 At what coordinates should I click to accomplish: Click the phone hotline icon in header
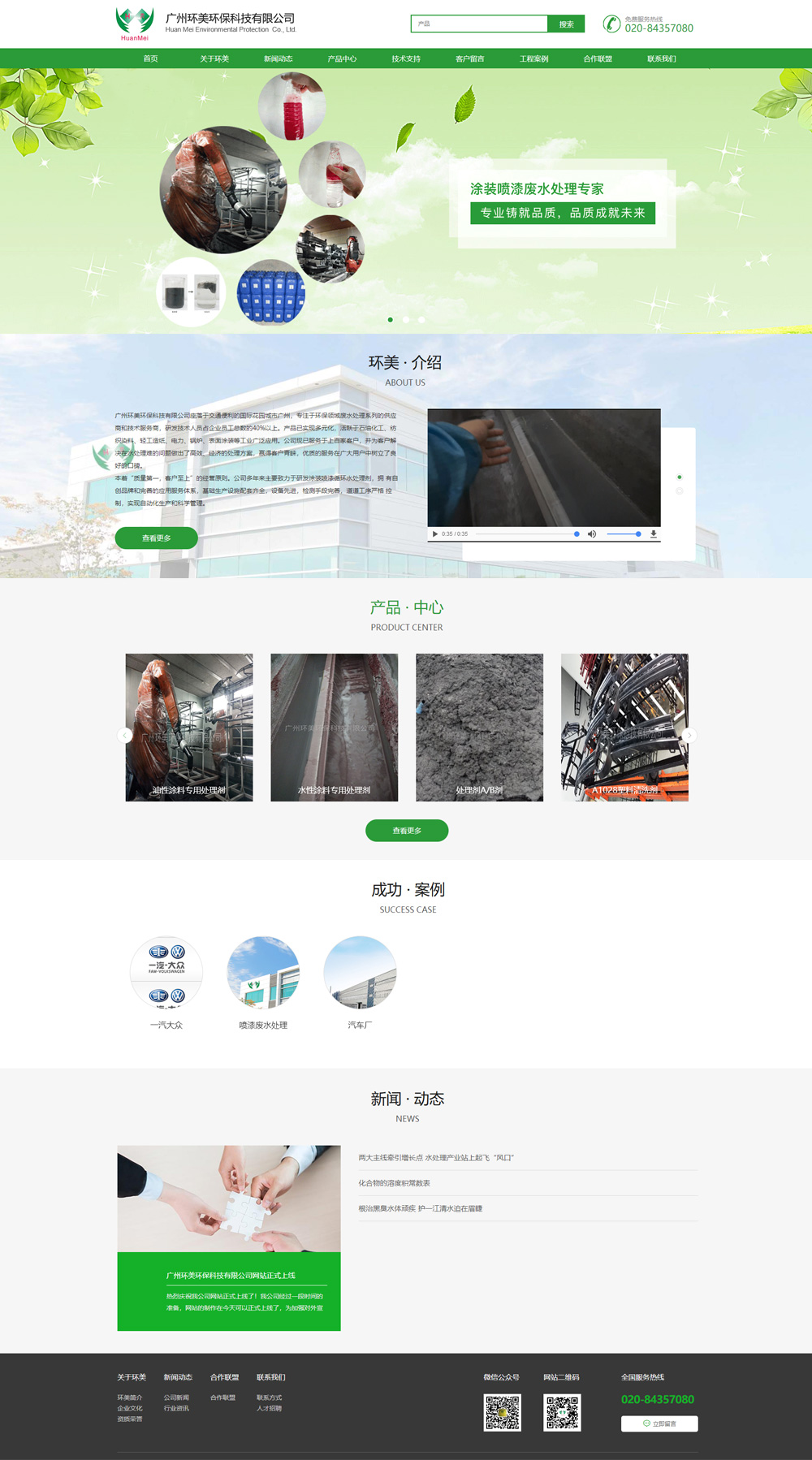(x=611, y=24)
